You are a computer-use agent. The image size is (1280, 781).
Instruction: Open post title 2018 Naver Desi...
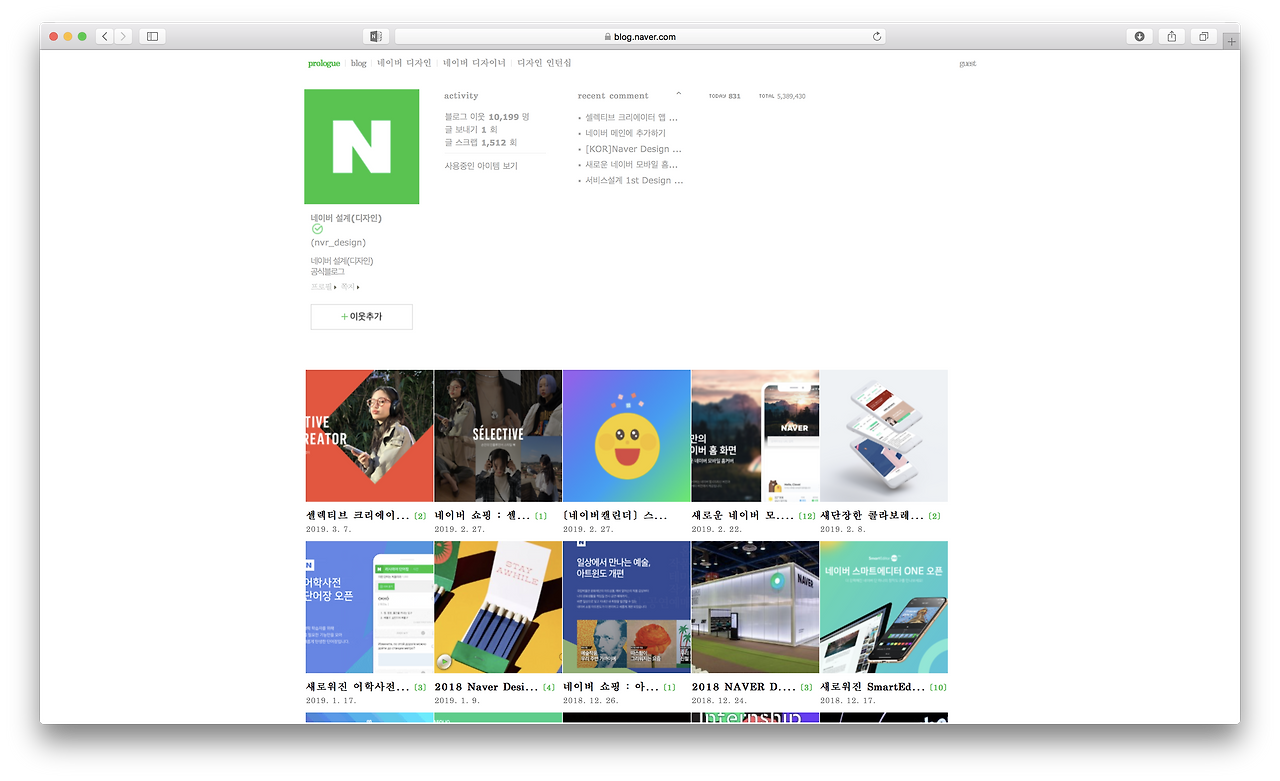[x=487, y=687]
